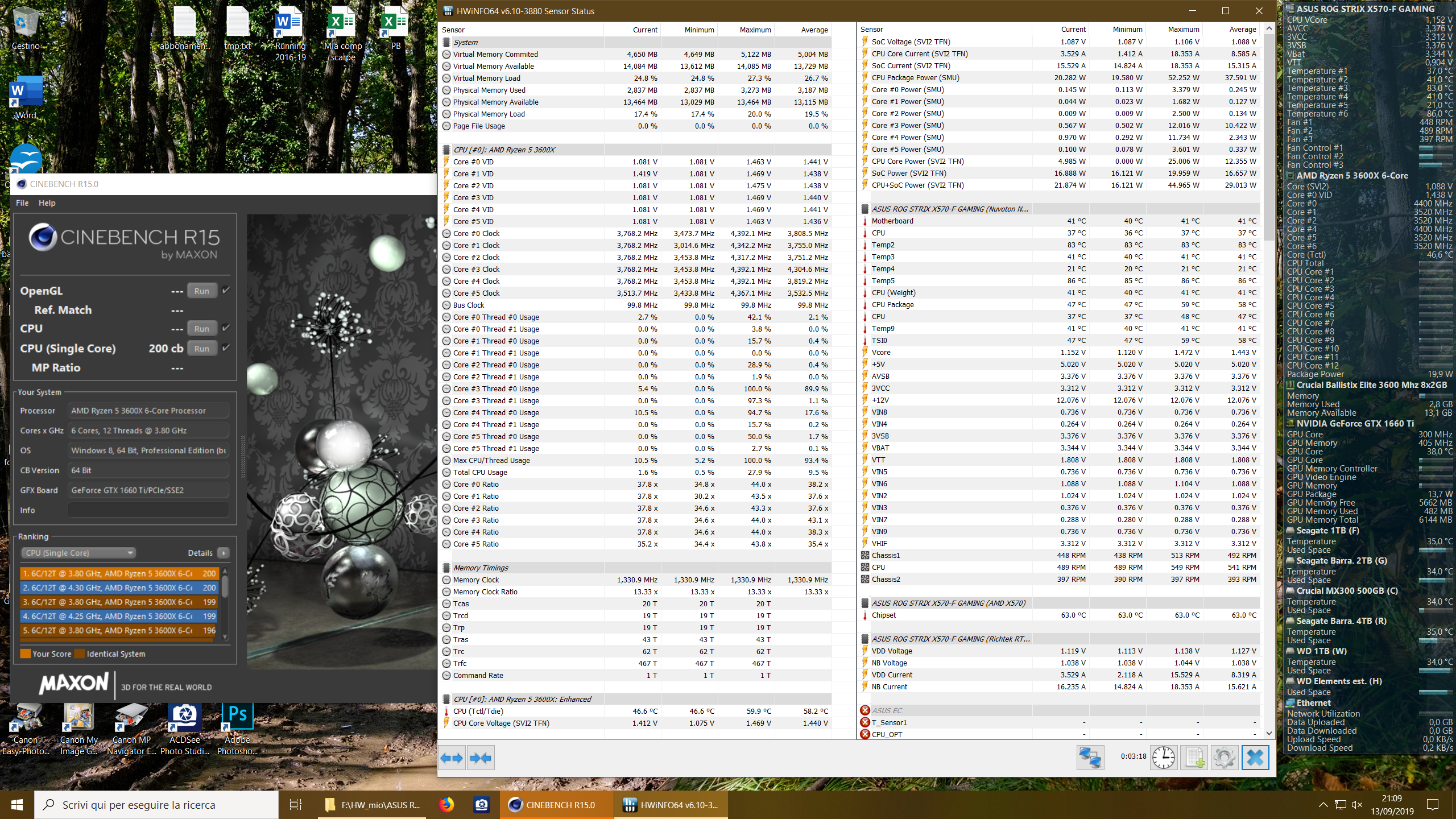Click the blue X close sensors icon

[1255, 758]
